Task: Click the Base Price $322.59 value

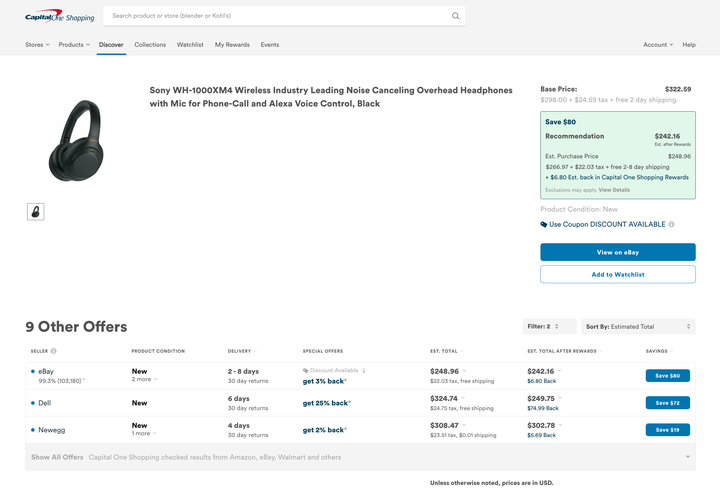Action: pyautogui.click(x=678, y=89)
